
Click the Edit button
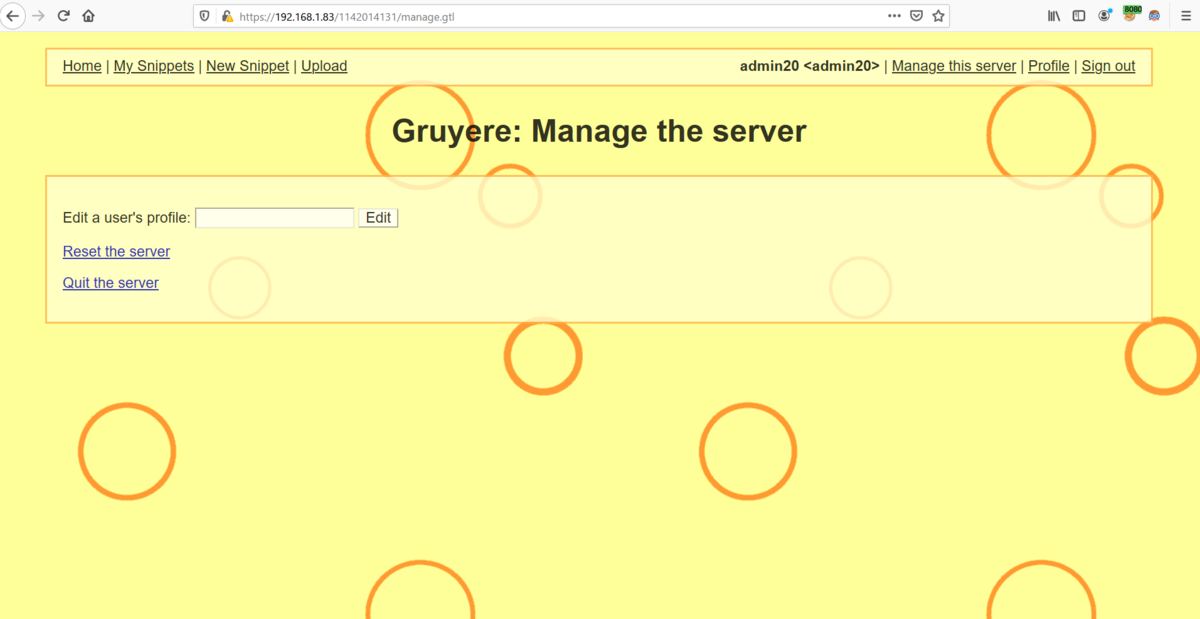click(x=378, y=218)
